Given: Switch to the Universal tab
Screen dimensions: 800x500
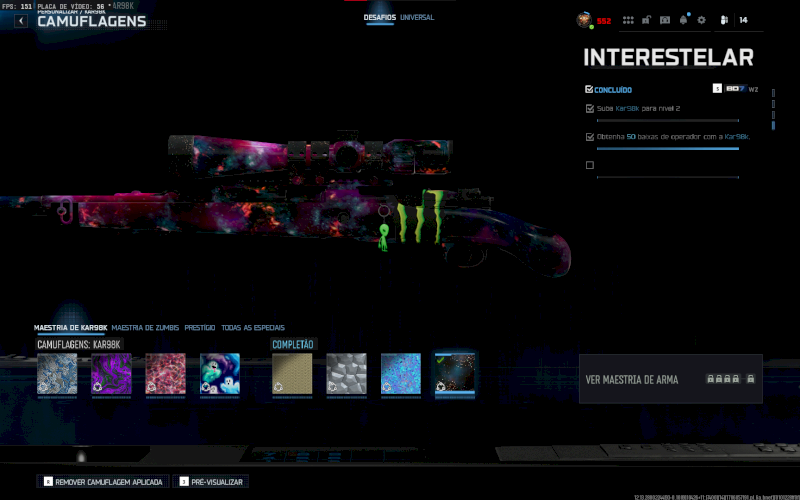Looking at the screenshot, I should click(x=417, y=17).
